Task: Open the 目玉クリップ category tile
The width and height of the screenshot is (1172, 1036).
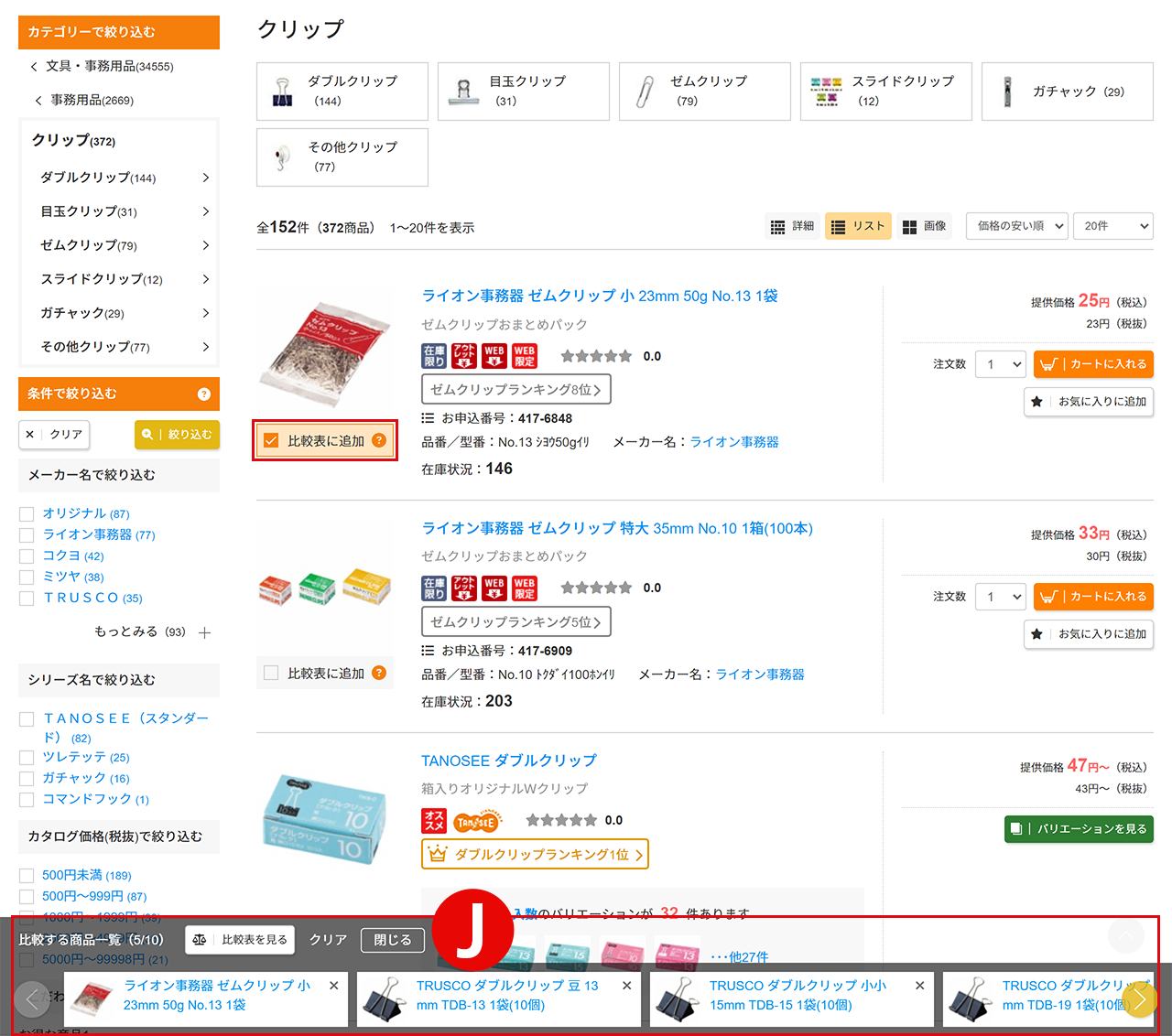Action: coord(524,92)
